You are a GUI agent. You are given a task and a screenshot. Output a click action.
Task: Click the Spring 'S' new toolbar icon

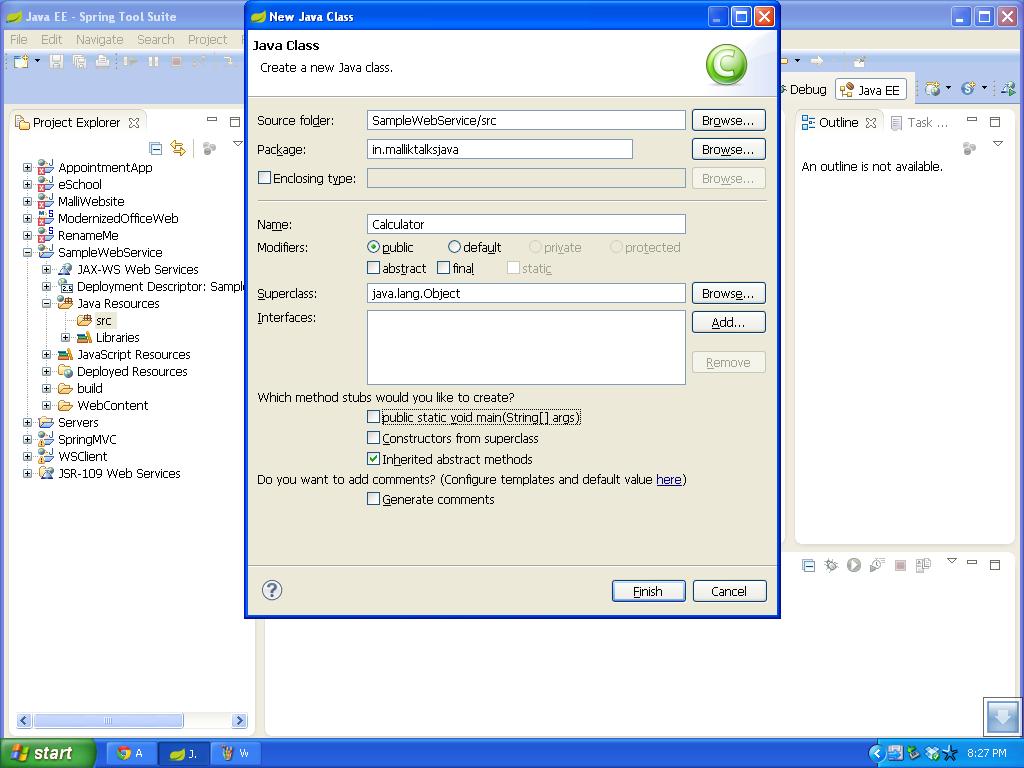pyautogui.click(x=968, y=88)
